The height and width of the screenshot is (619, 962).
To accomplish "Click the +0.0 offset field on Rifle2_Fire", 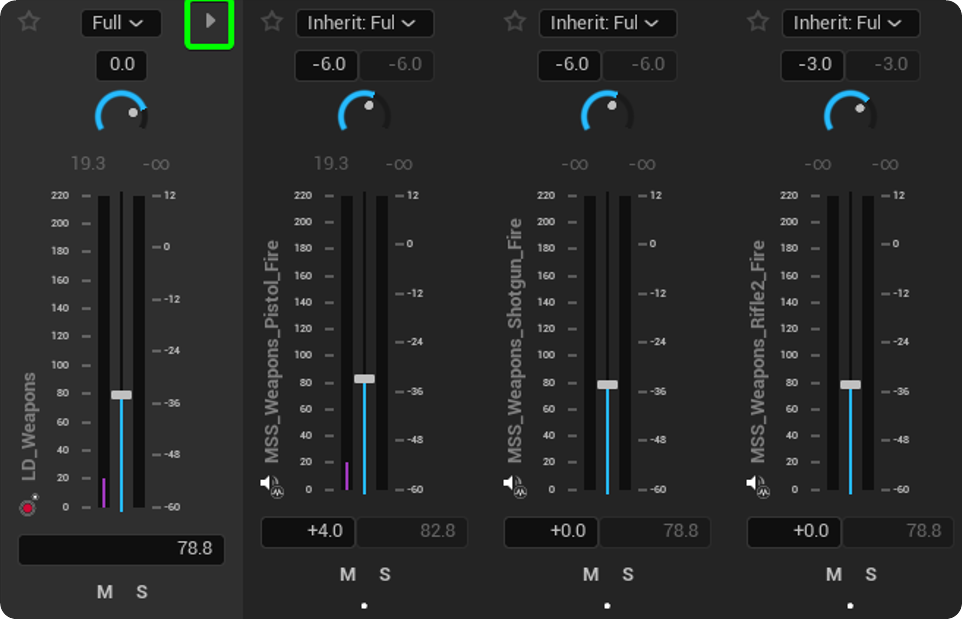I will pos(794,532).
